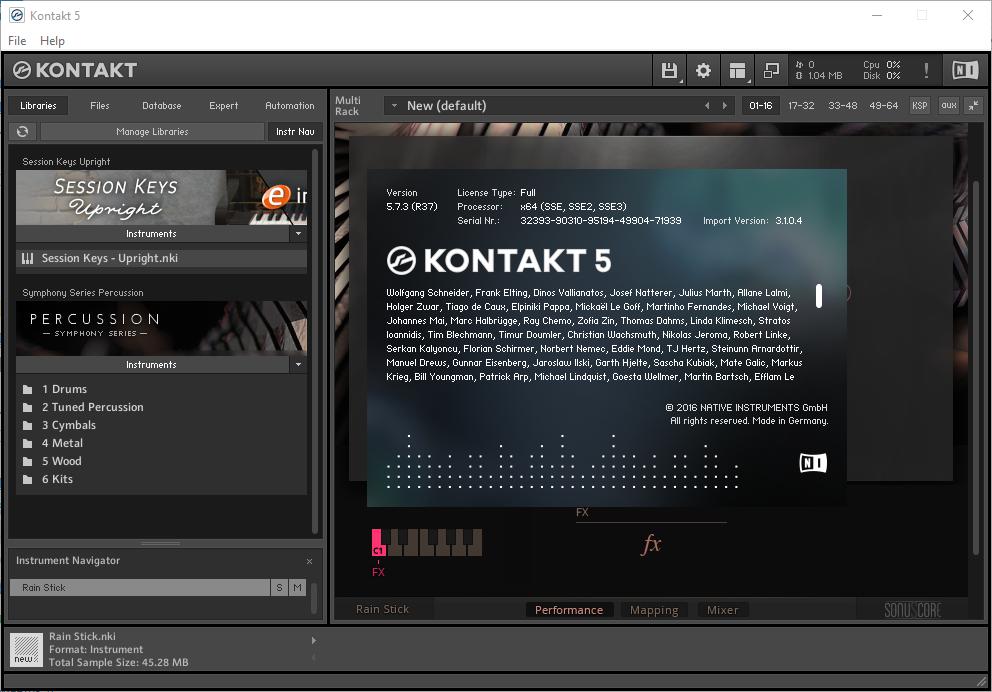992x692 pixels.
Task: Select Rain Stick in Instrument Navigator
Action: pos(140,588)
